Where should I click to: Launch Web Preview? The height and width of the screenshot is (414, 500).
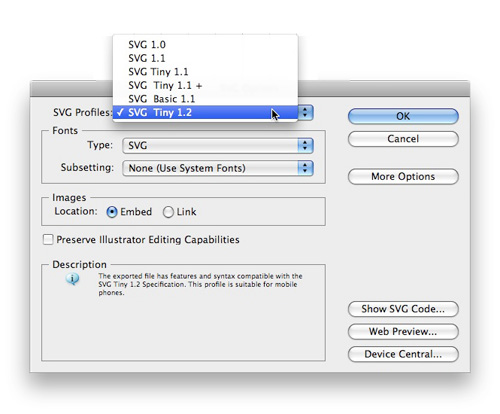(403, 332)
